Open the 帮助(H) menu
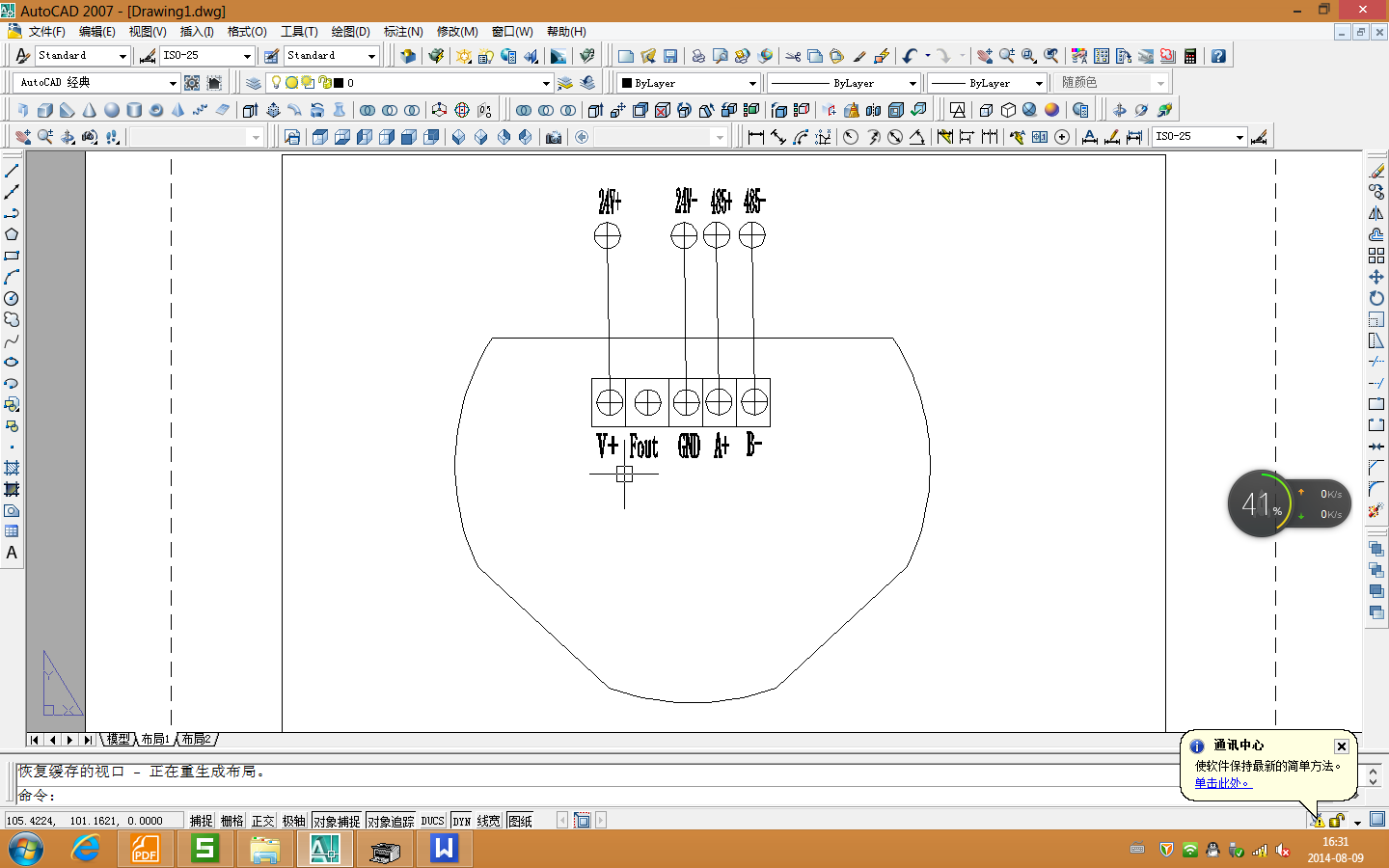Screen dimensions: 1389x868 (x=566, y=32)
